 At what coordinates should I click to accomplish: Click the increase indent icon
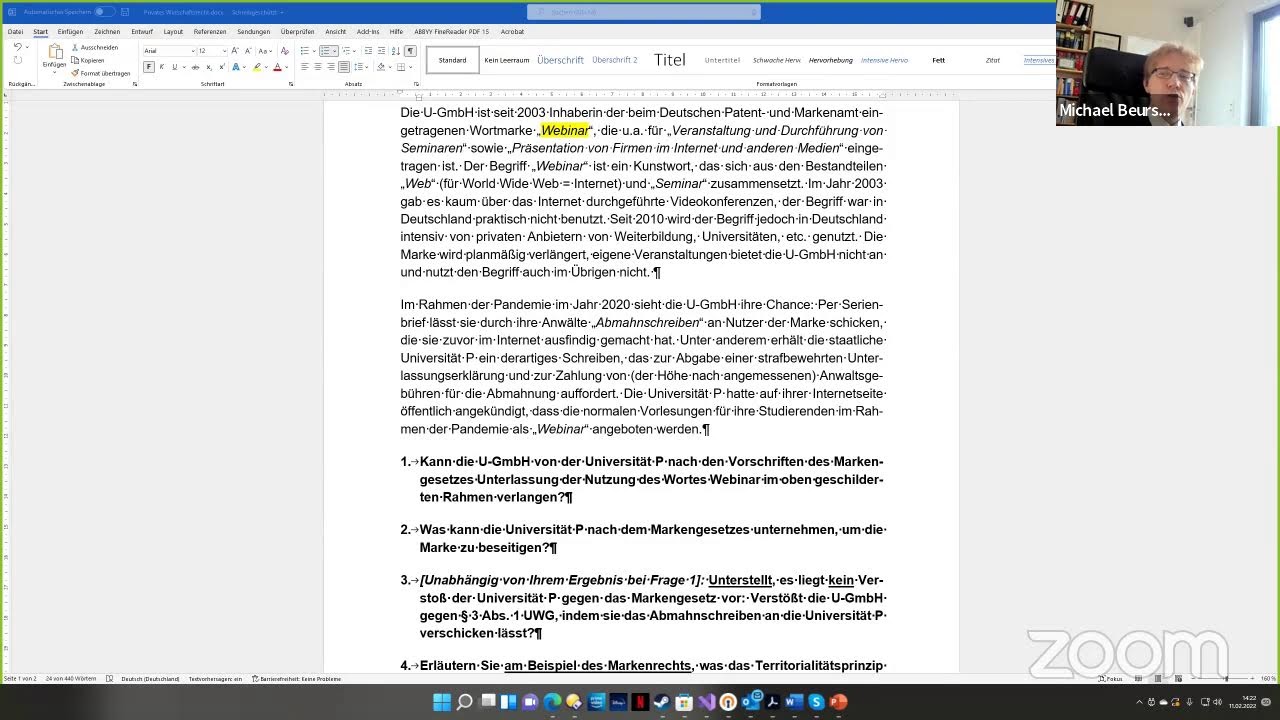tap(381, 51)
